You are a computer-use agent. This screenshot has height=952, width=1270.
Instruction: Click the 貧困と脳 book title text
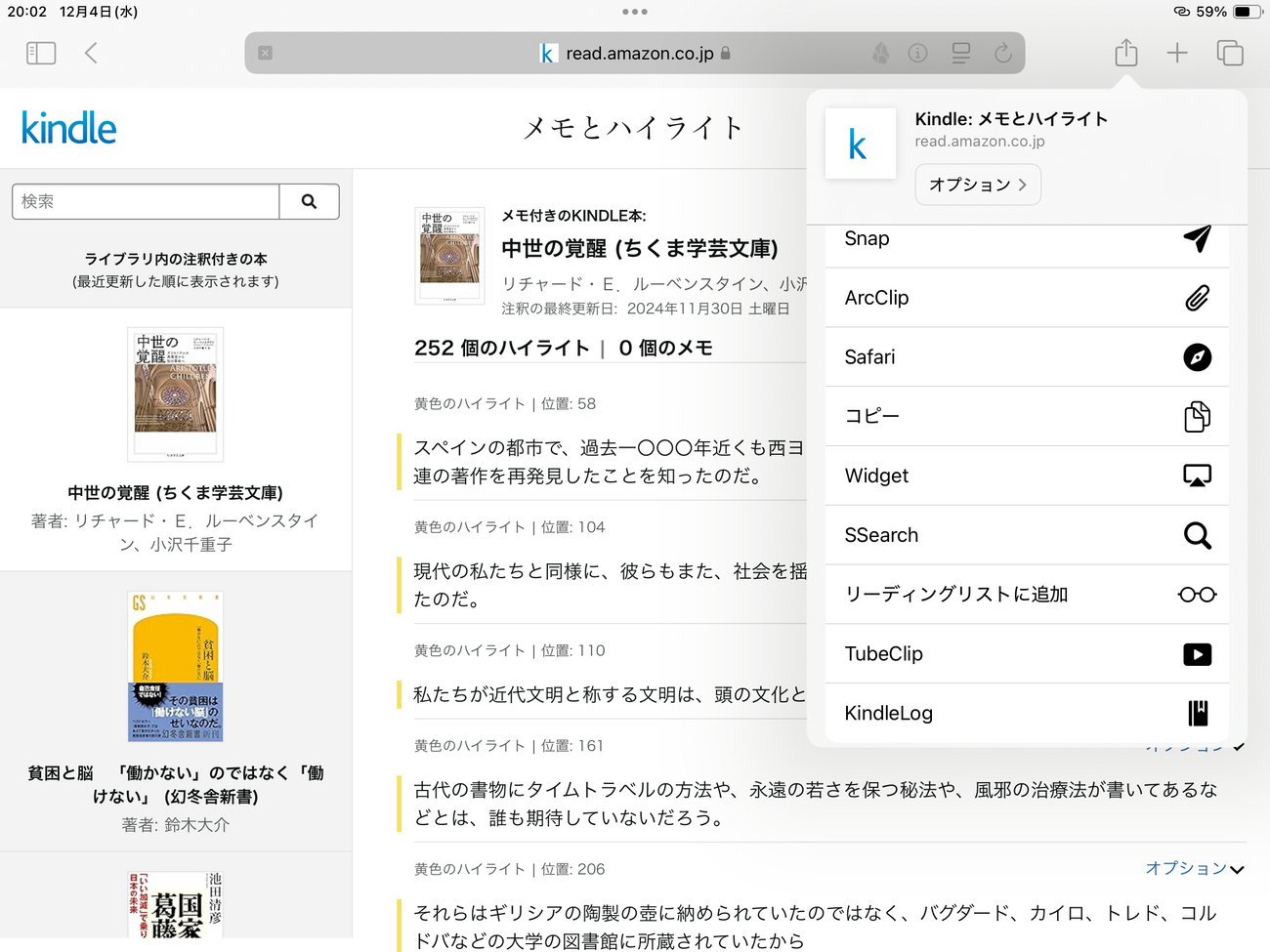pyautogui.click(x=176, y=785)
